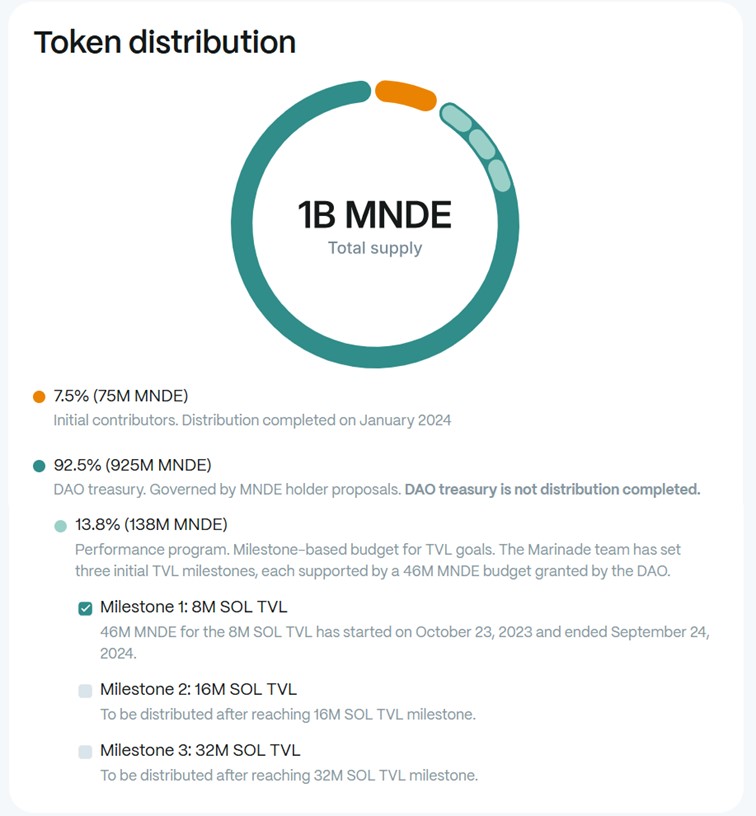Click the light teal legend dot for 13.8%
Viewport: 756px width, 816px height.
61,525
